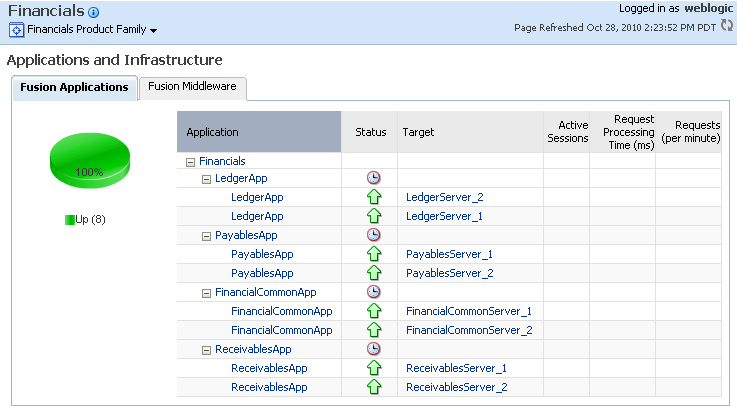Open the LedgerServer_1 target link
The height and width of the screenshot is (407, 737).
point(444,216)
